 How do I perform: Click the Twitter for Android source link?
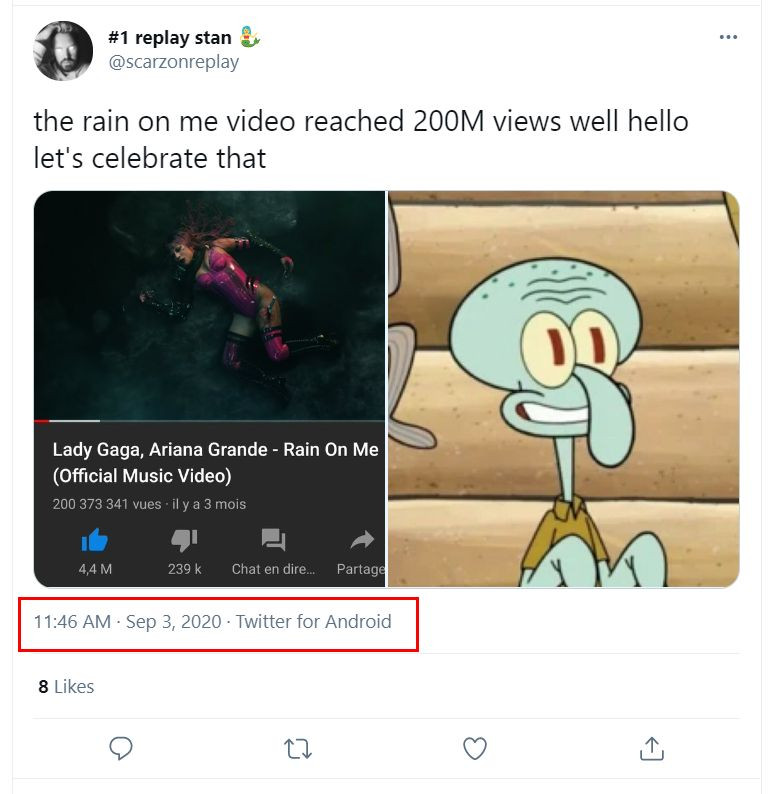[x=313, y=622]
